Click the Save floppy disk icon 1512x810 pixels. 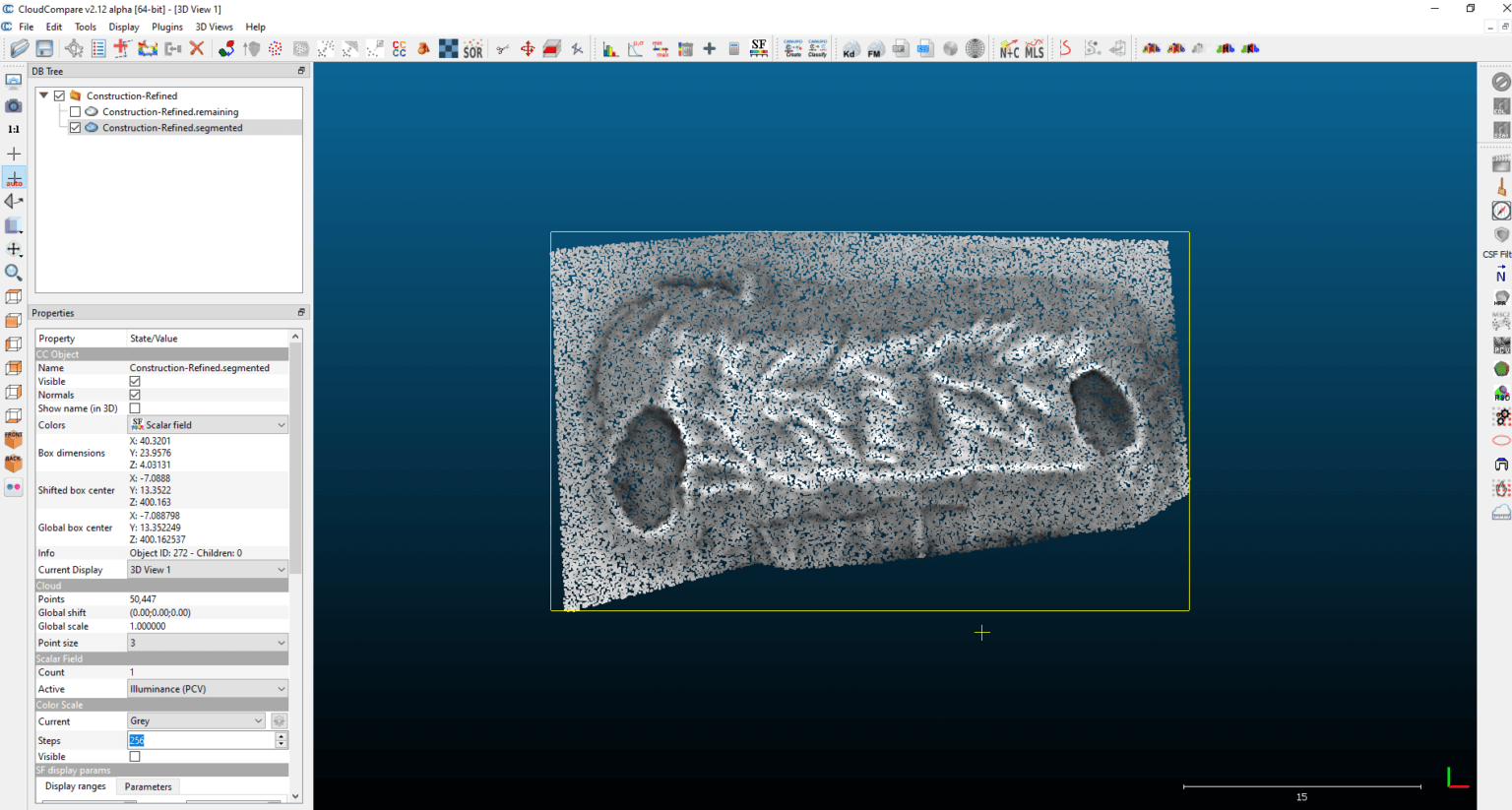[44, 48]
